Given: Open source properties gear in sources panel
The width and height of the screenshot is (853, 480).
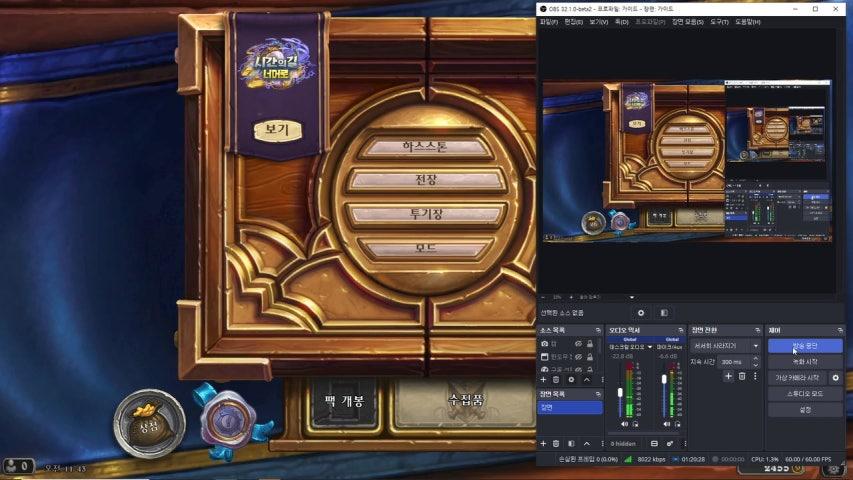Looking at the screenshot, I should click(572, 379).
